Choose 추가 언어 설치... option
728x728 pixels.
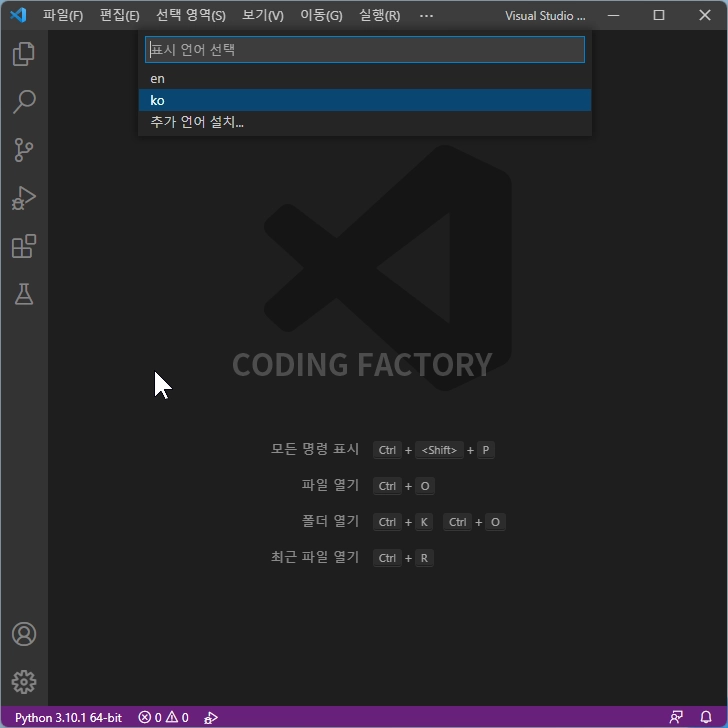pyautogui.click(x=365, y=122)
